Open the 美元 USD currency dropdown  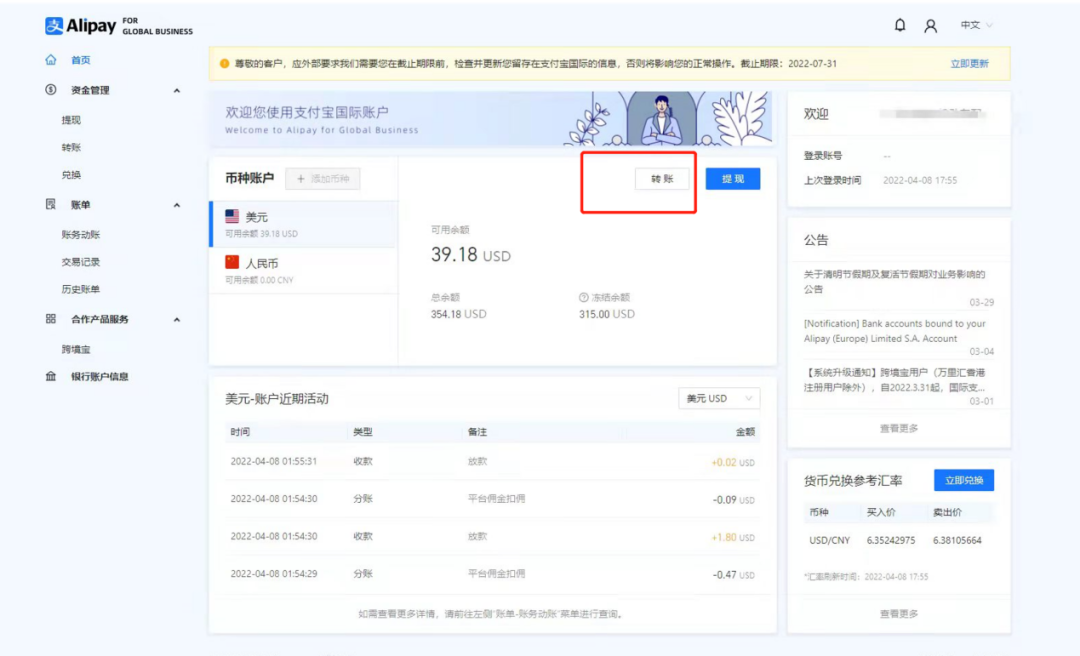[x=718, y=398]
